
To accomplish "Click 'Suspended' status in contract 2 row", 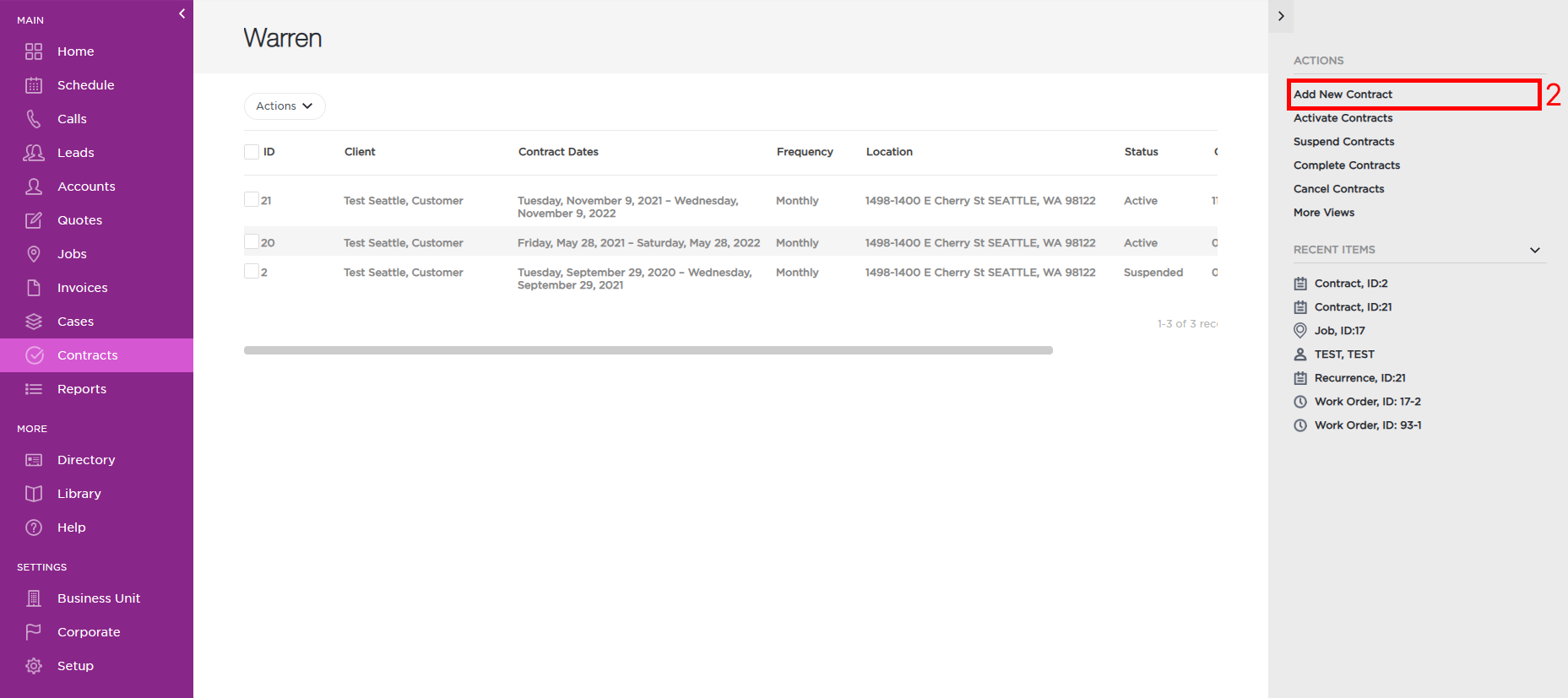I will tap(1153, 273).
